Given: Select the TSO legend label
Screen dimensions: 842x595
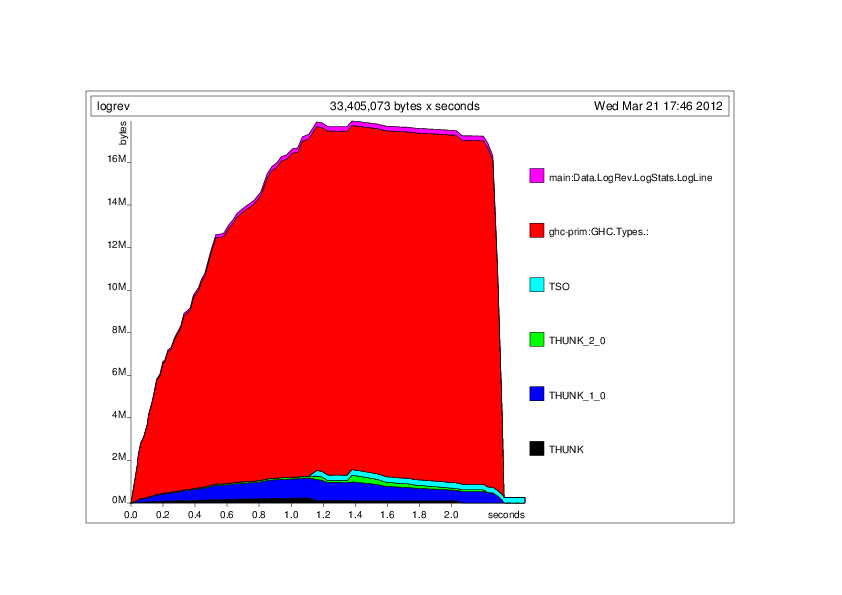Looking at the screenshot, I should click(x=559, y=287).
